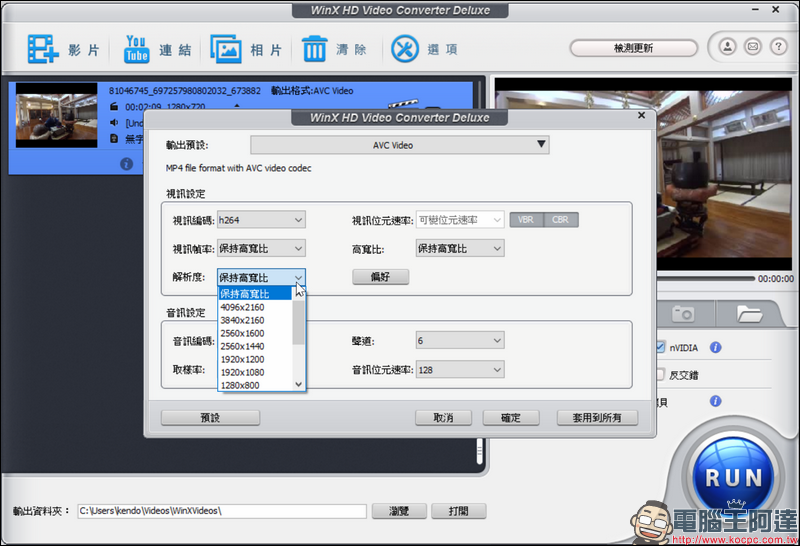This screenshot has width=800, height=546.
Task: Open the question mark help icon
Action: pos(777,47)
